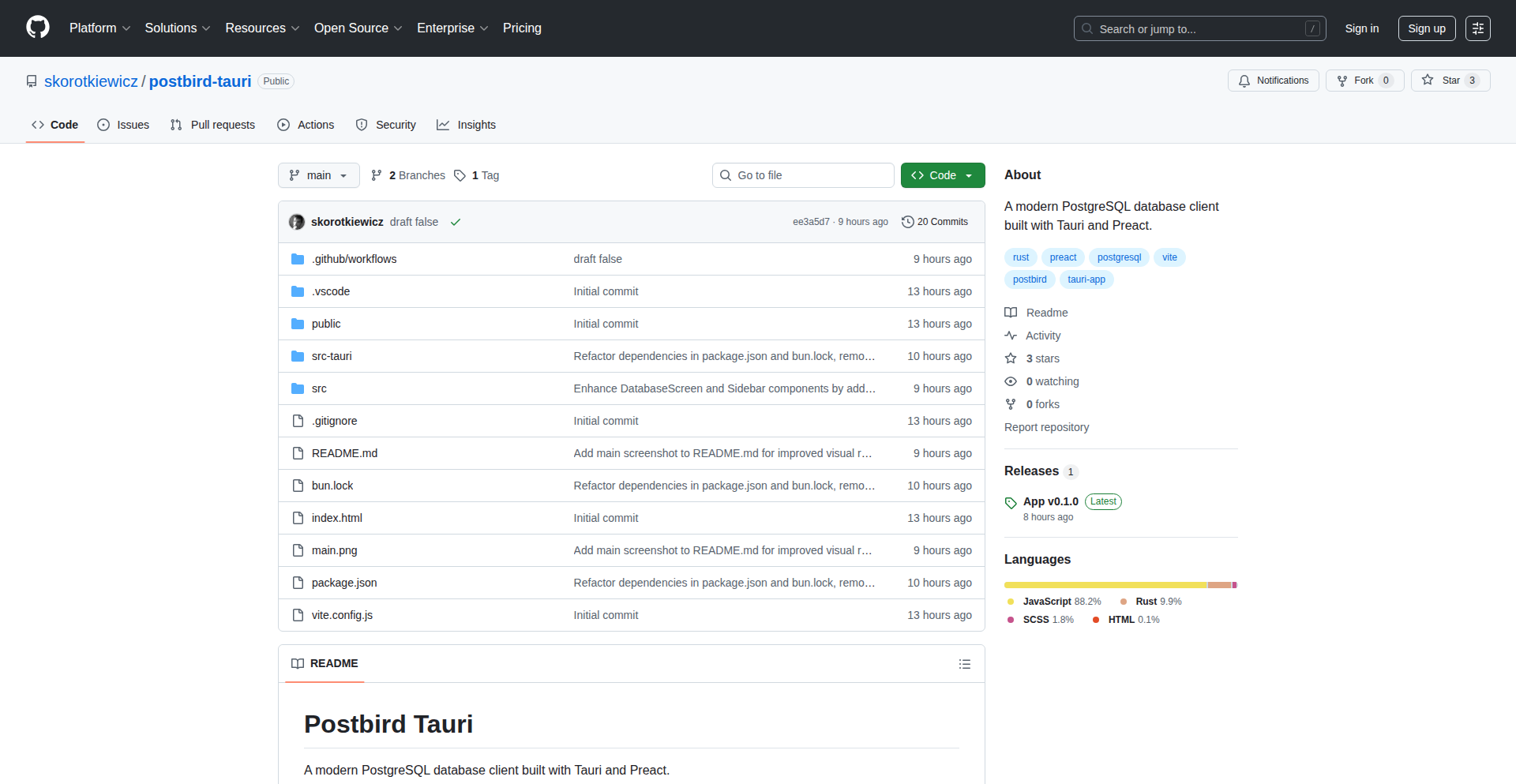Expand the Solutions menu
Viewport: 1516px width, 784px height.
pos(178,28)
